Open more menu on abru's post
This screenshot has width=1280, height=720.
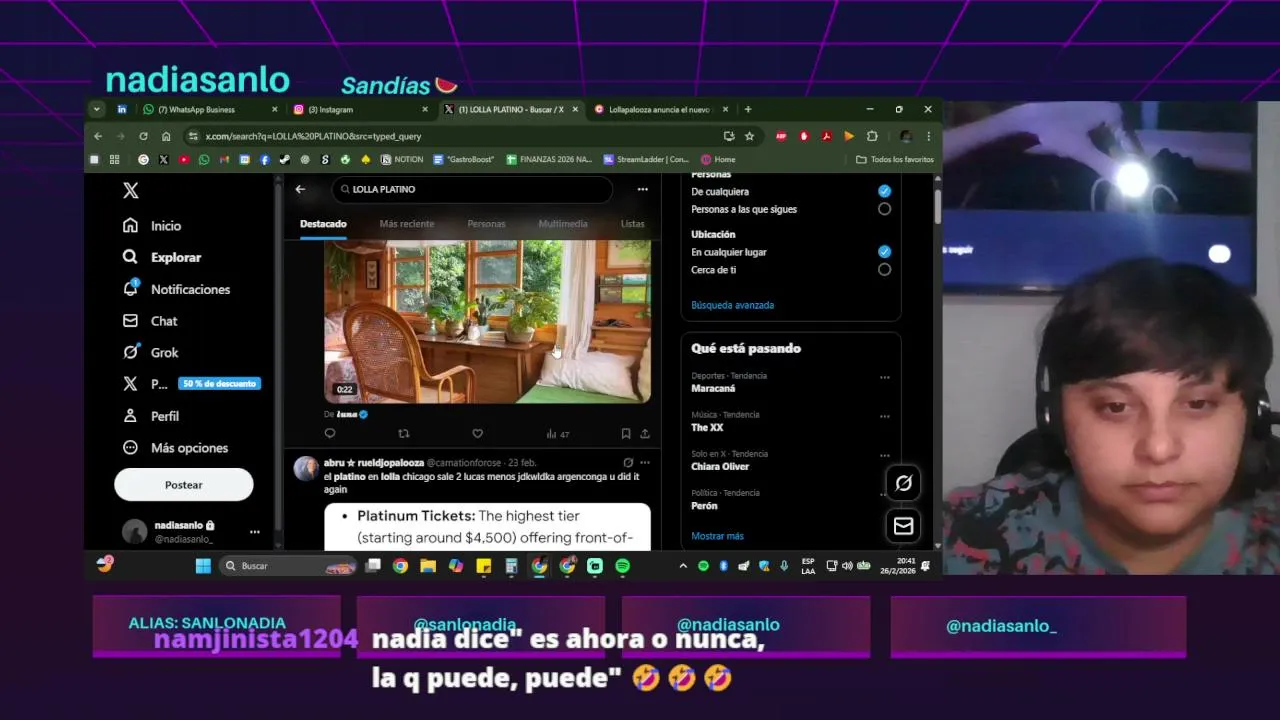(645, 463)
